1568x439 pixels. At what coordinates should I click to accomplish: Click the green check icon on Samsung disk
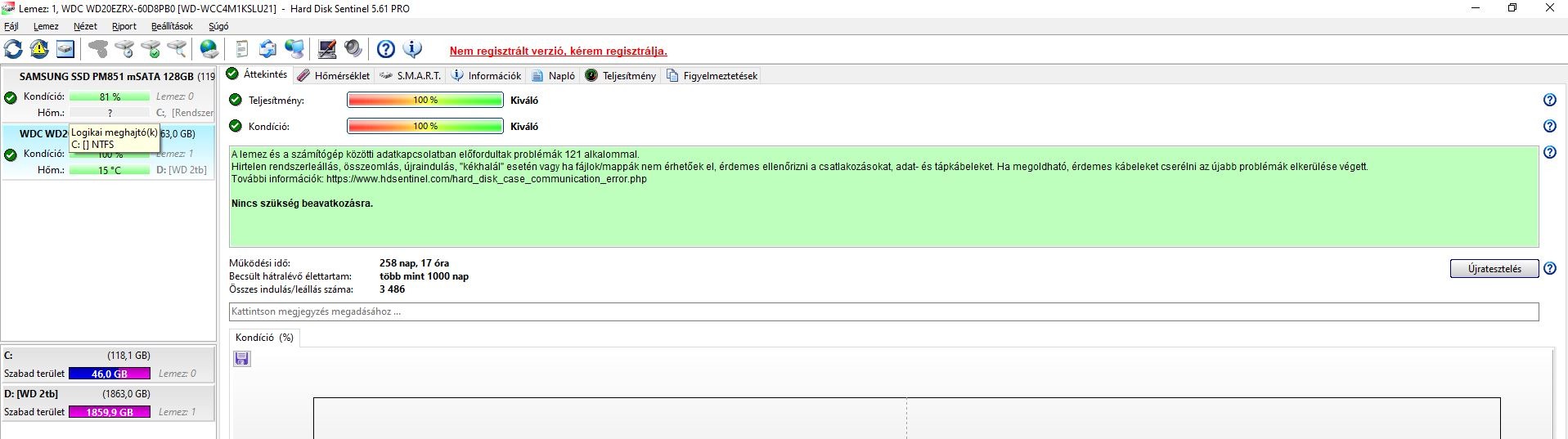[x=11, y=97]
